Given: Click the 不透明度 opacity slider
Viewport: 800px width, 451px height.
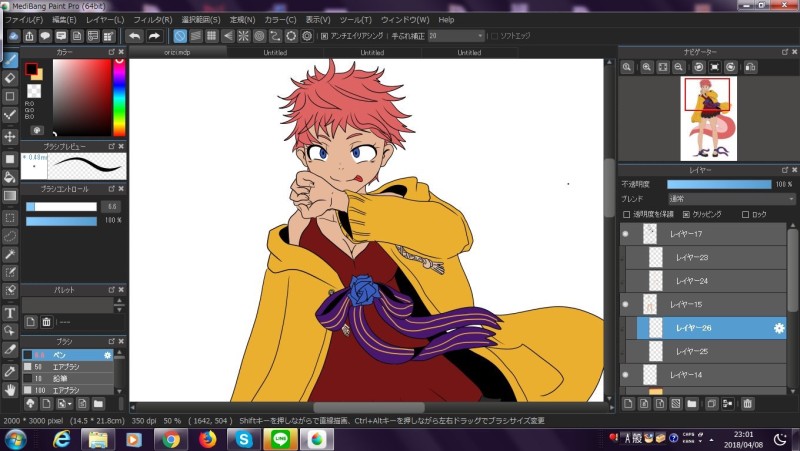Looking at the screenshot, I should click(x=719, y=184).
